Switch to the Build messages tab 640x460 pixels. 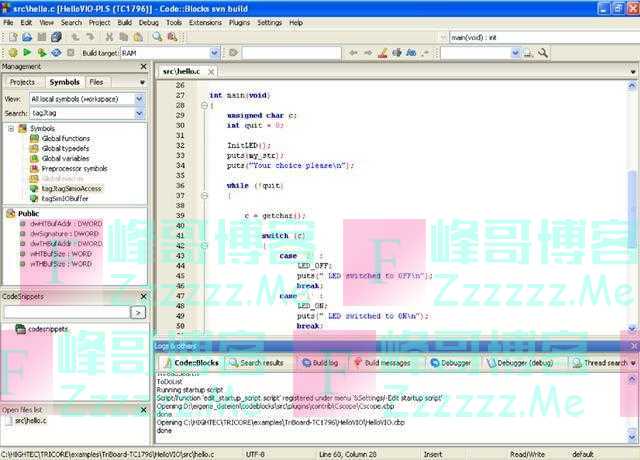pos(381,363)
